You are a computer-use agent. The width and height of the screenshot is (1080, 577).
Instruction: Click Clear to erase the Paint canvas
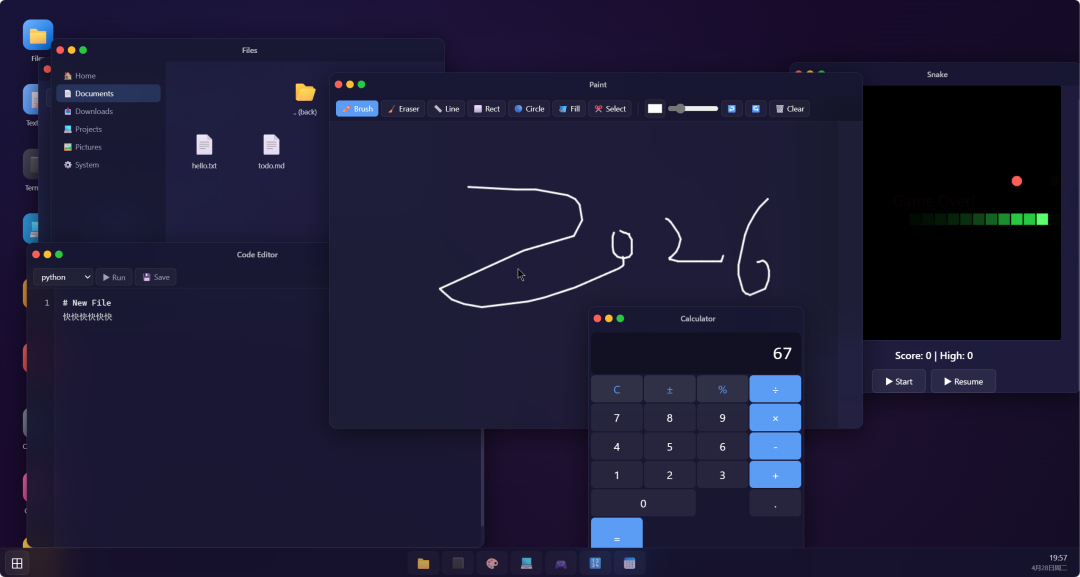point(790,109)
